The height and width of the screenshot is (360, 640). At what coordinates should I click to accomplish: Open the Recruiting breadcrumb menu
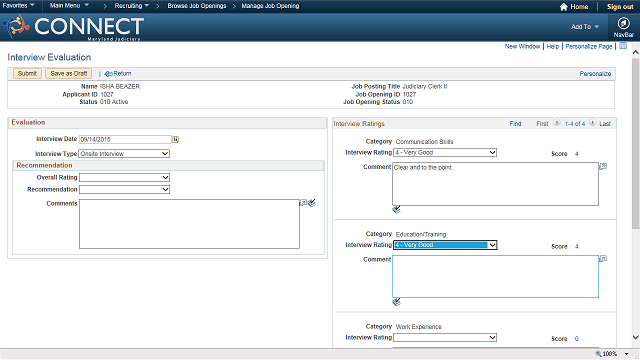point(131,6)
